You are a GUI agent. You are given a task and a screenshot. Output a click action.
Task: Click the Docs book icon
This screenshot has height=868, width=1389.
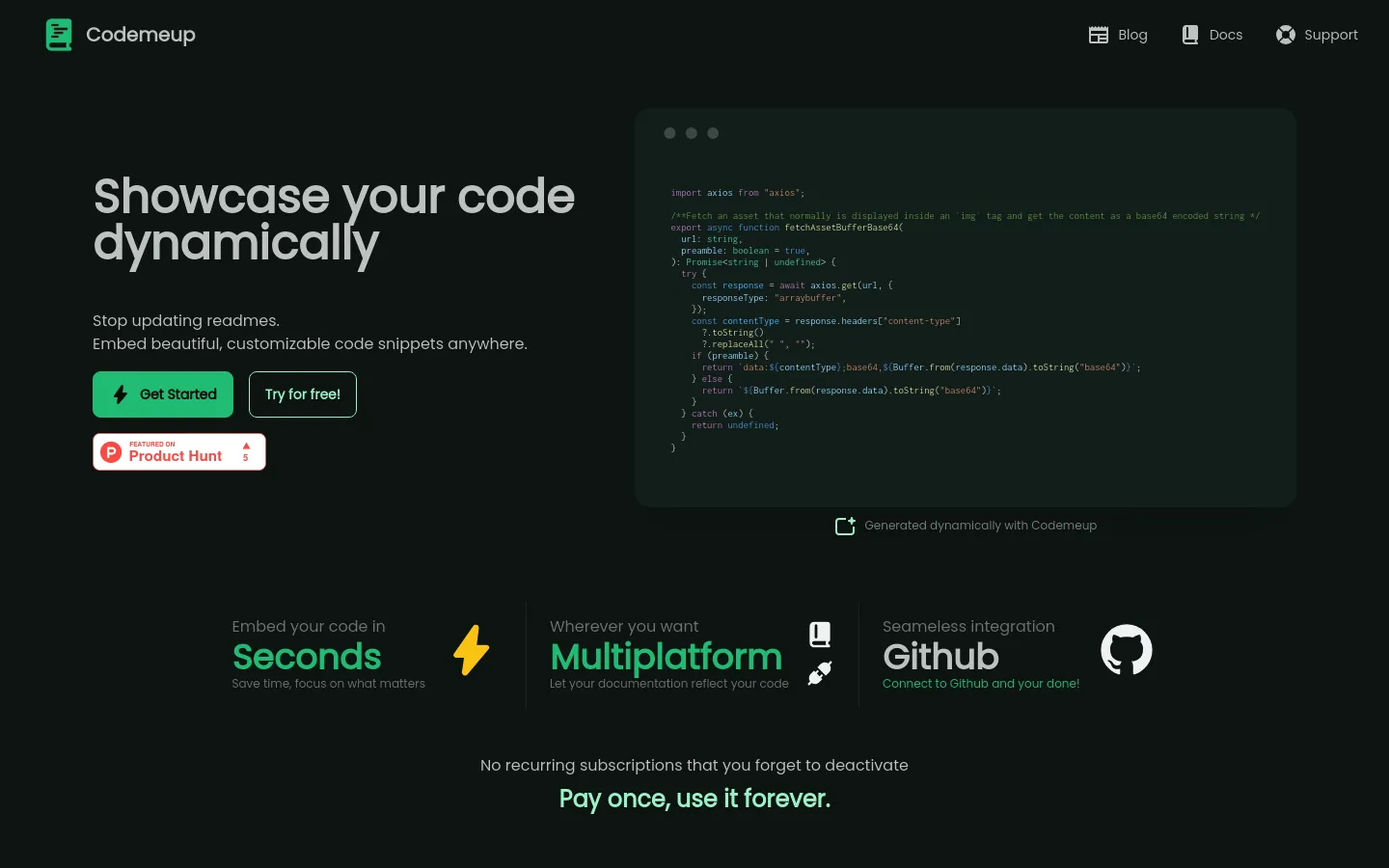tap(1190, 35)
